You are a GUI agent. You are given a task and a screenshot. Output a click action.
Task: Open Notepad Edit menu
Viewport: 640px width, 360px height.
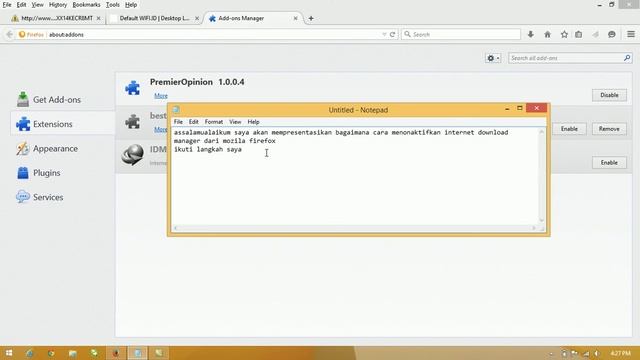(193, 122)
